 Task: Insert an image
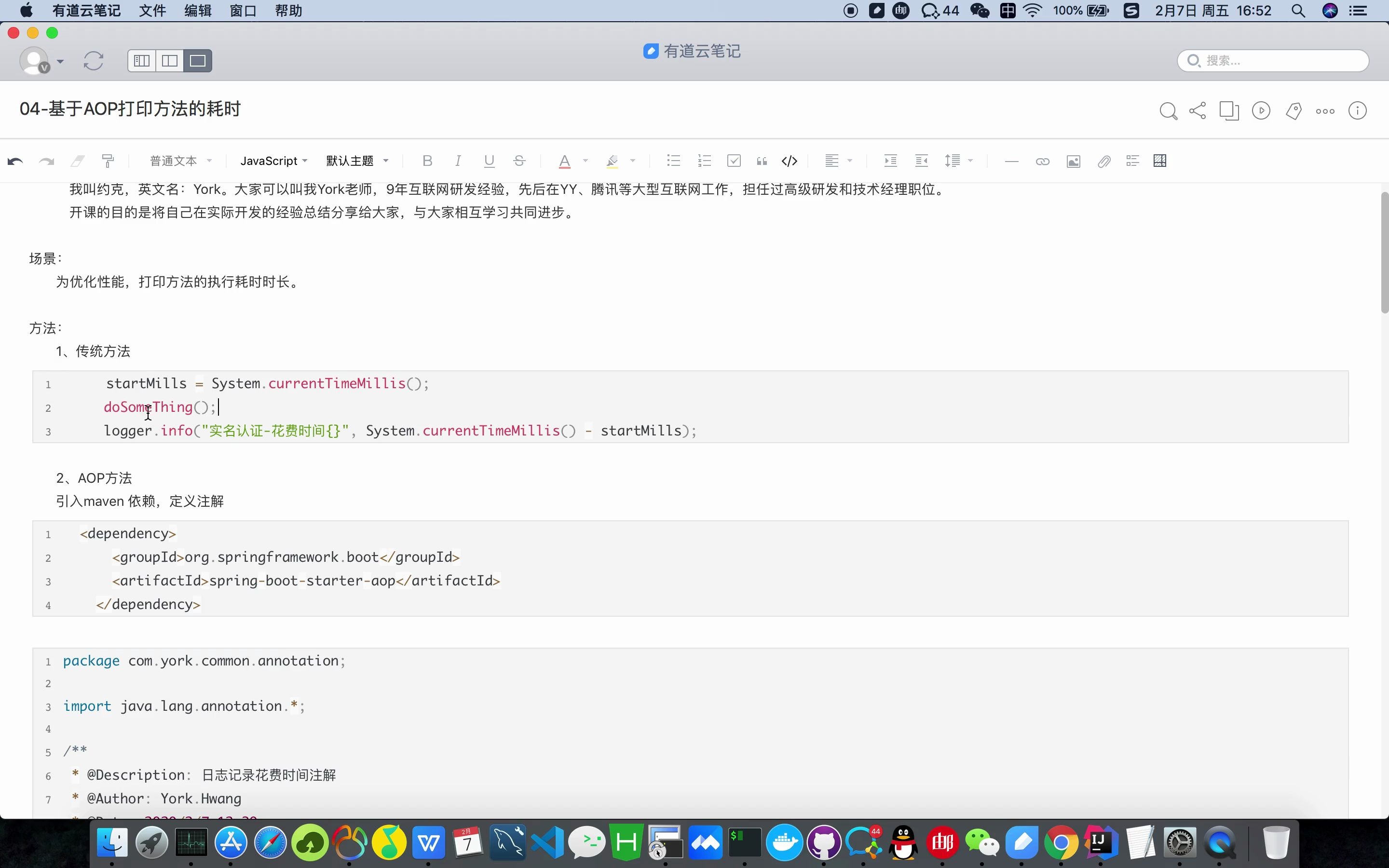coord(1073,162)
